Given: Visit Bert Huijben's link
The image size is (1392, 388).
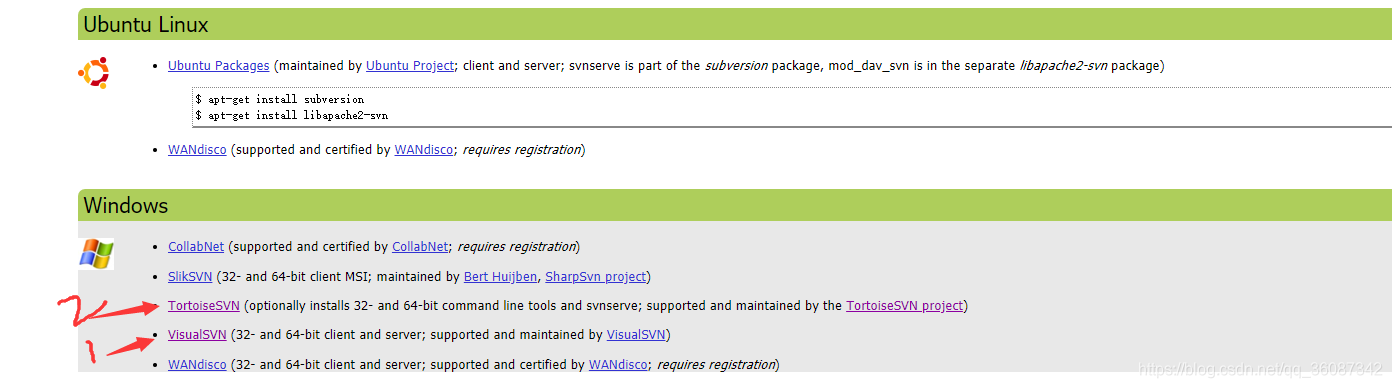Looking at the screenshot, I should pos(500,276).
